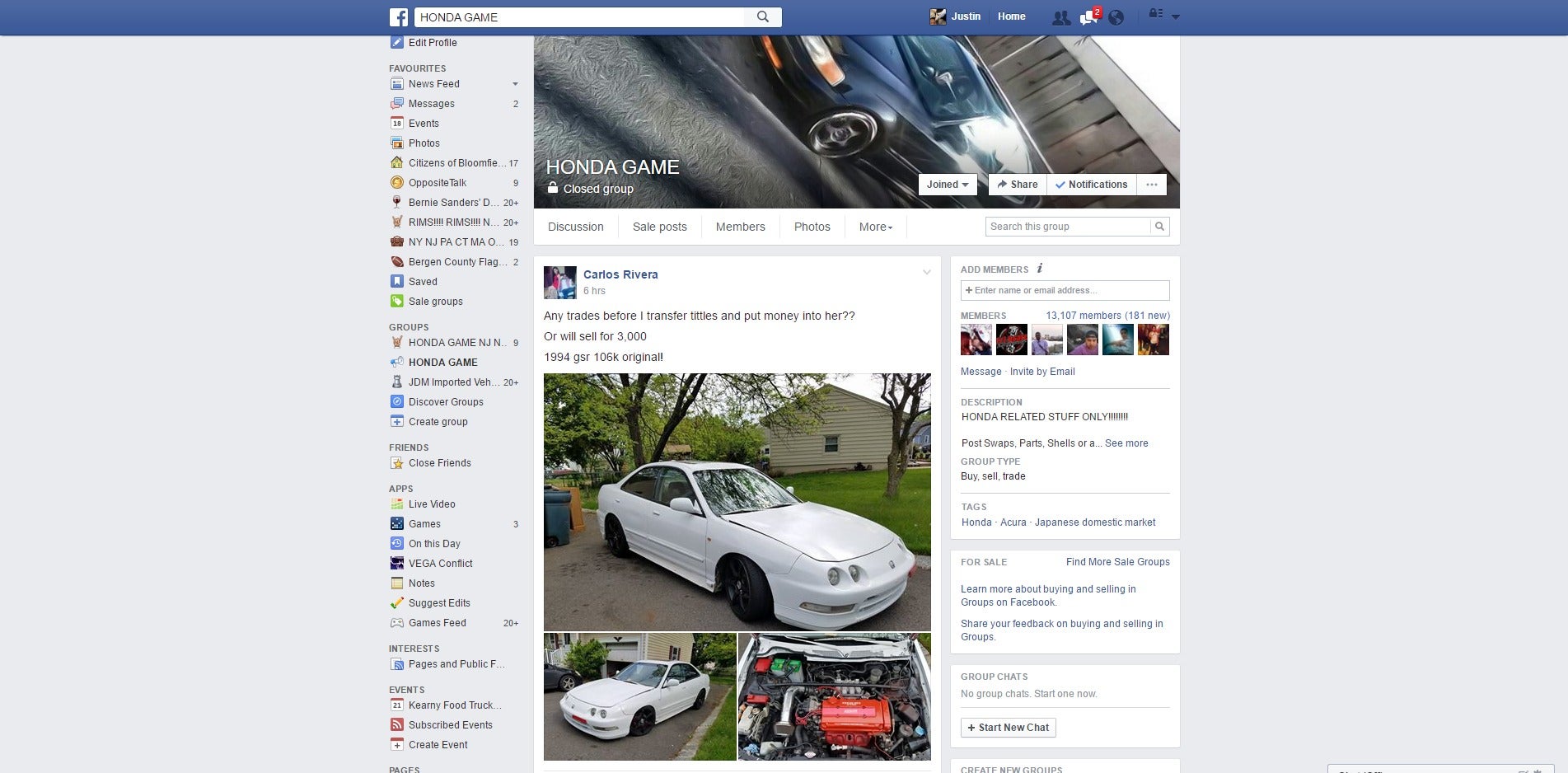Click the search magnifier button in top bar
The image size is (1568, 773).
[763, 16]
